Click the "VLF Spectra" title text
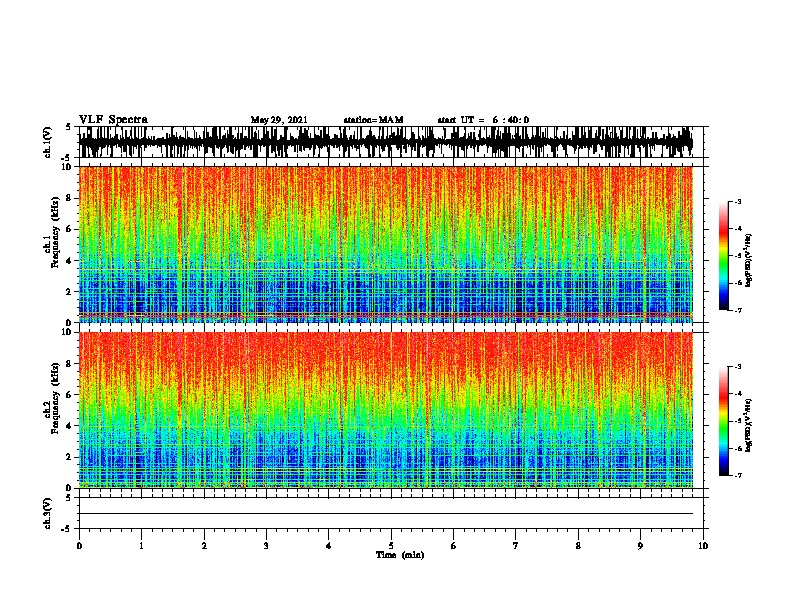 tap(113, 120)
